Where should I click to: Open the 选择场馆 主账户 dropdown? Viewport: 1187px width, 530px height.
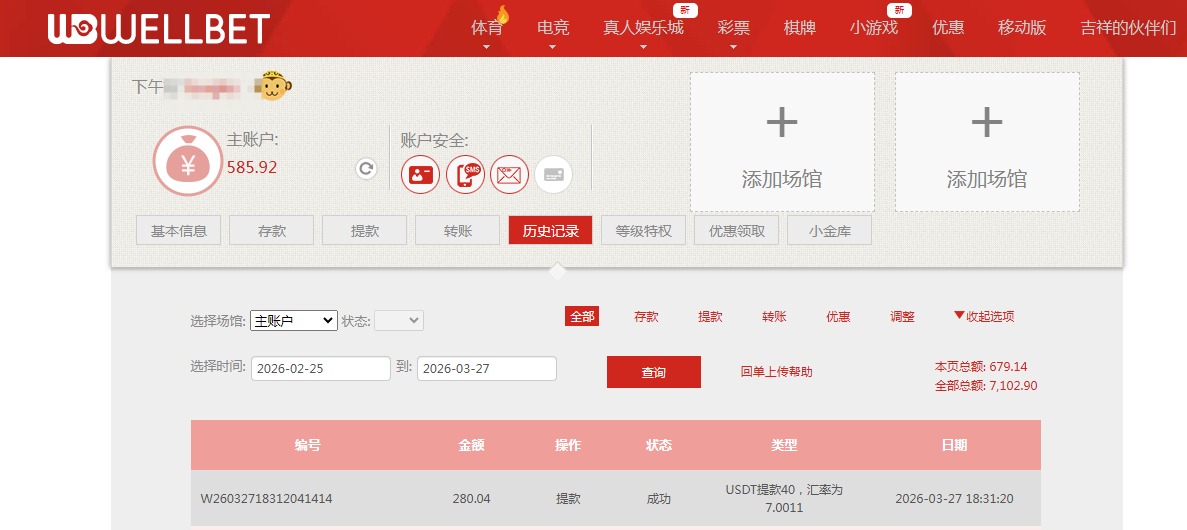(294, 320)
